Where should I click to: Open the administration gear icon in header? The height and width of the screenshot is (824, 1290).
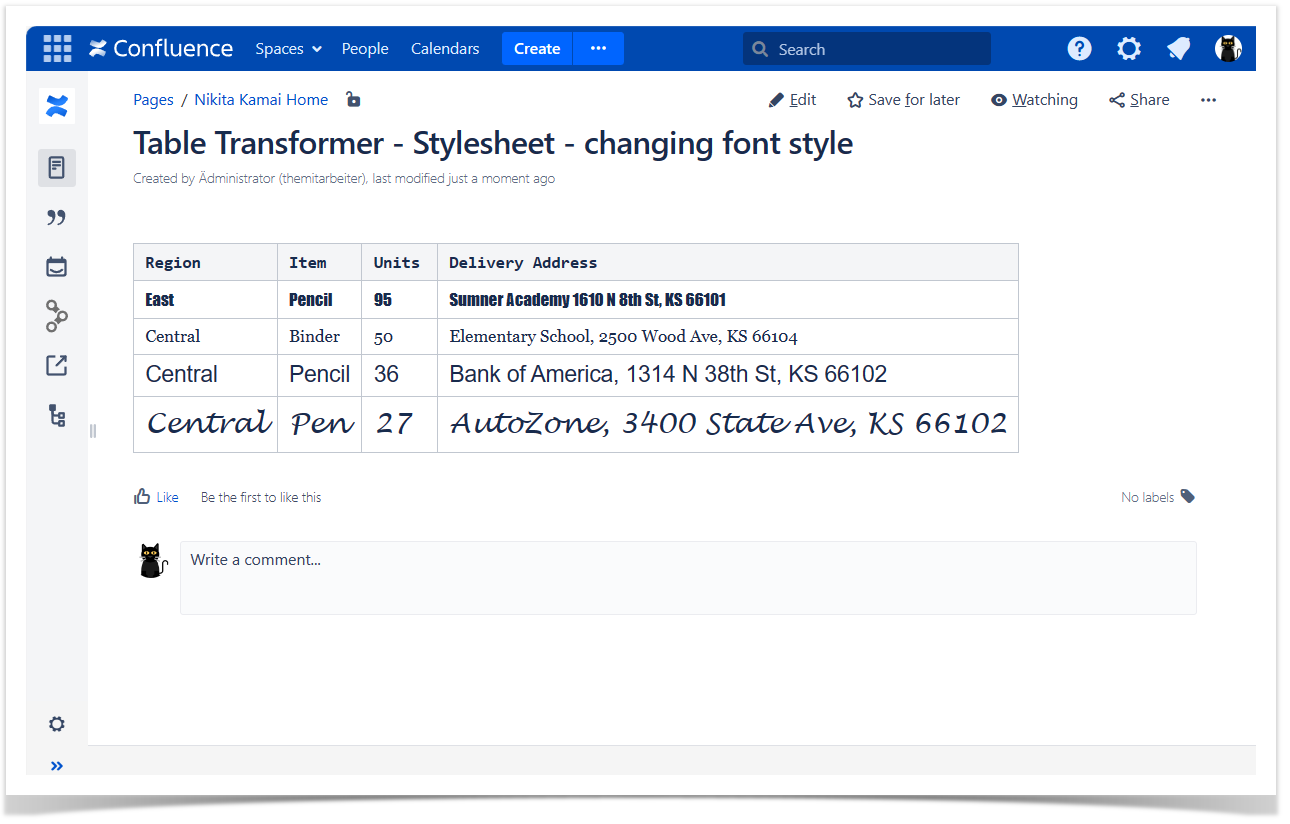1129,48
